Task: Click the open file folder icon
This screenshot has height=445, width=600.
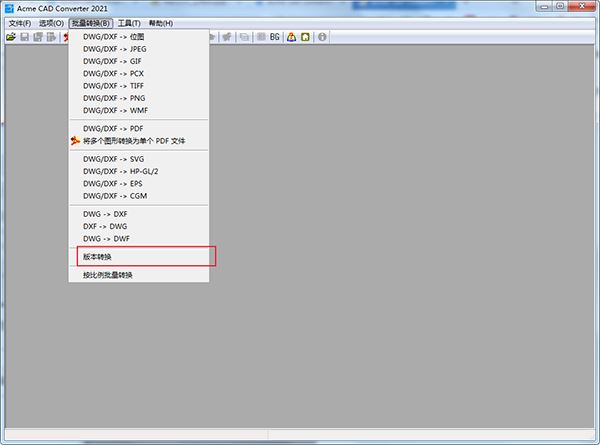Action: click(11, 37)
